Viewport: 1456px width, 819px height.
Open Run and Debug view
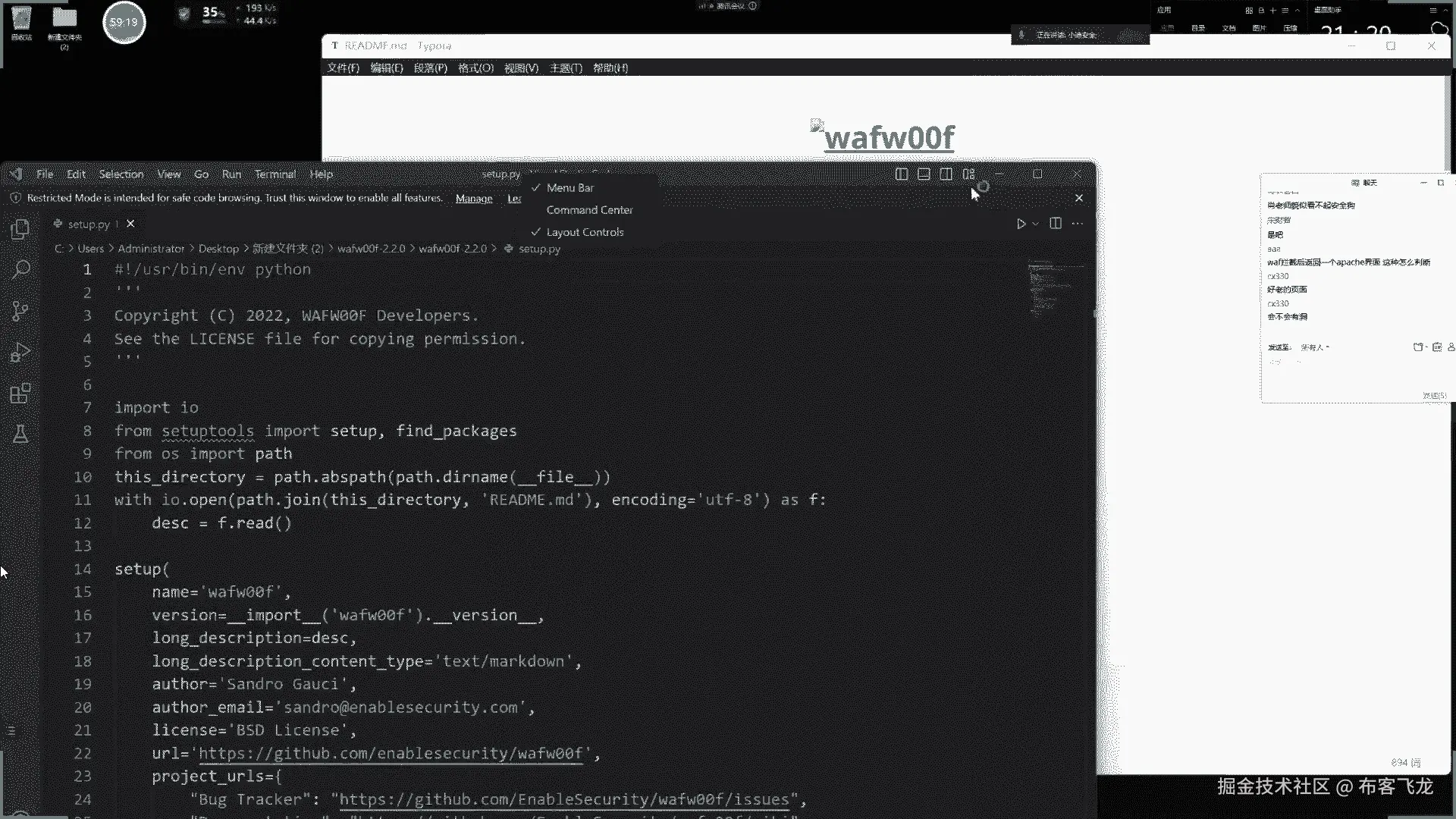click(x=20, y=352)
